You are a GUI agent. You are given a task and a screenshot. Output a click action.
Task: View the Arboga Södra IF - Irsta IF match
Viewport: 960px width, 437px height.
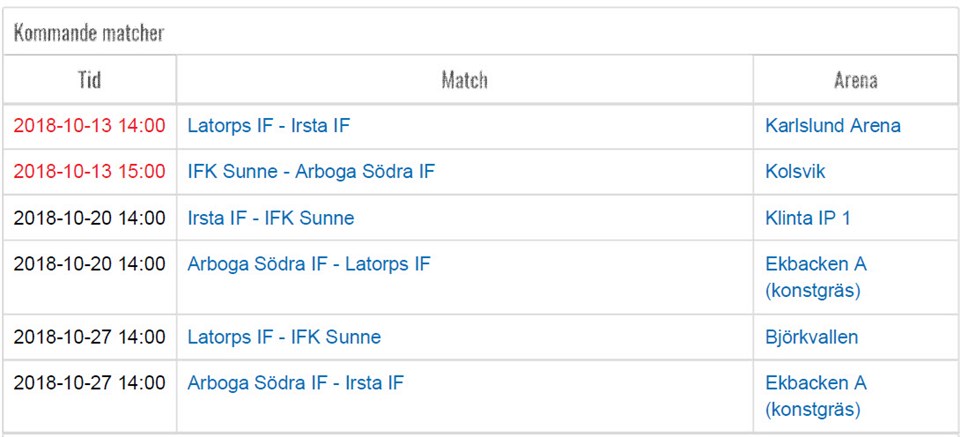tap(295, 383)
